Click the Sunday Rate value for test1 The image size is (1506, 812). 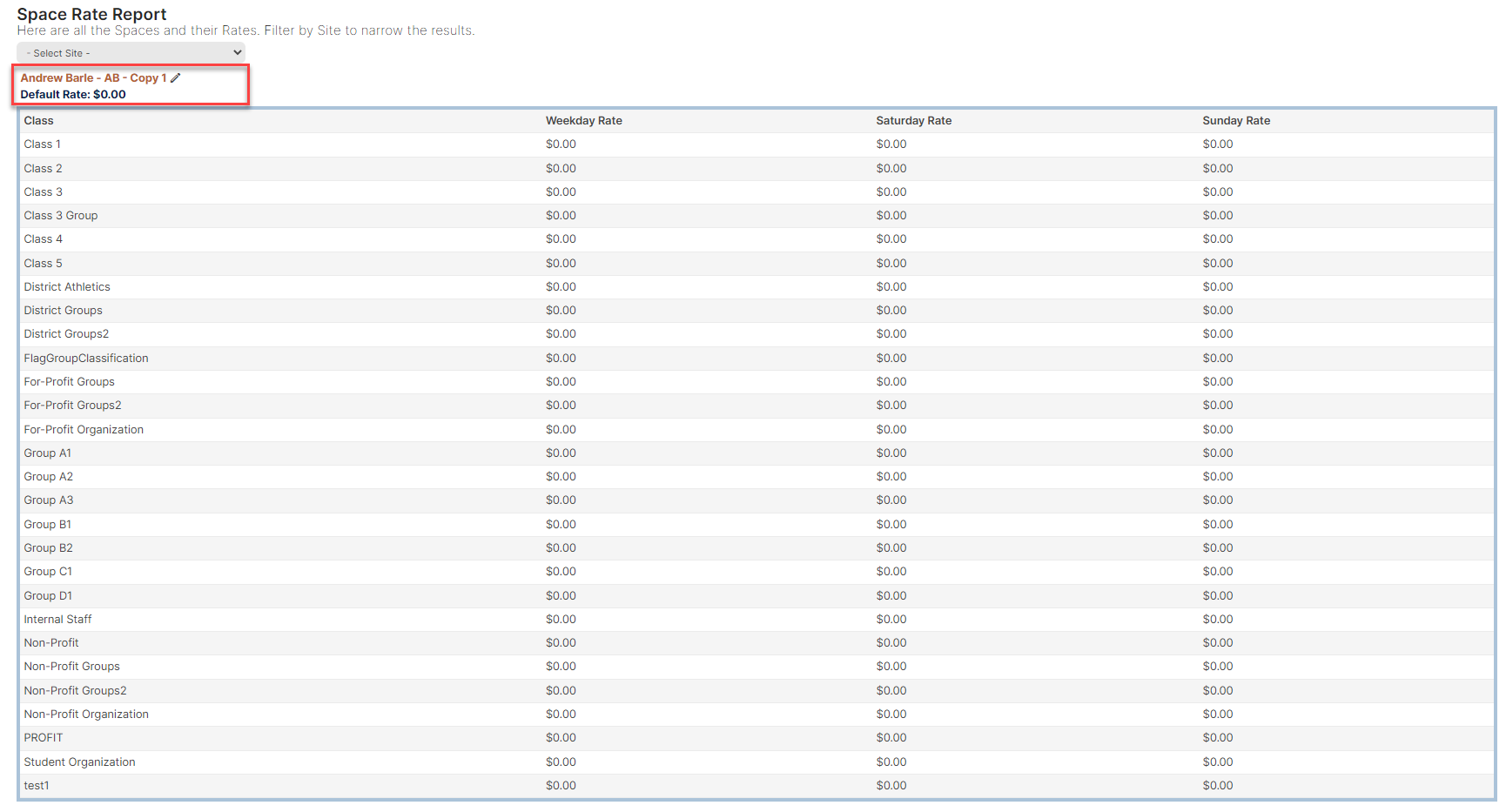tap(1218, 786)
